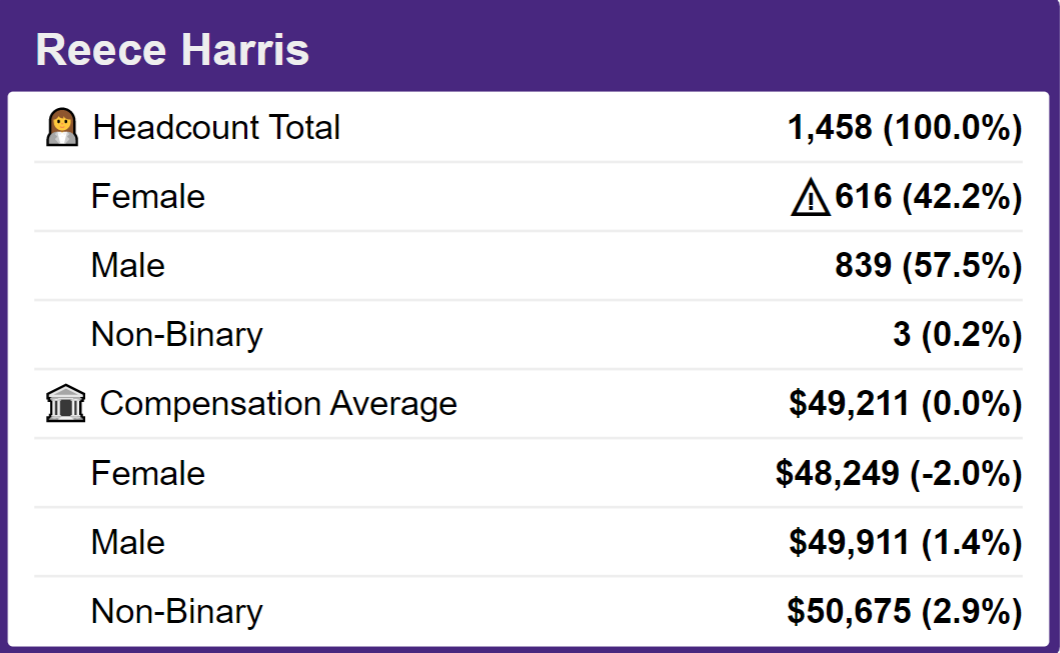Viewport: 1060px width, 653px height.
Task: Click the $49,911 (1.4%) male compensation
Action: [x=905, y=542]
